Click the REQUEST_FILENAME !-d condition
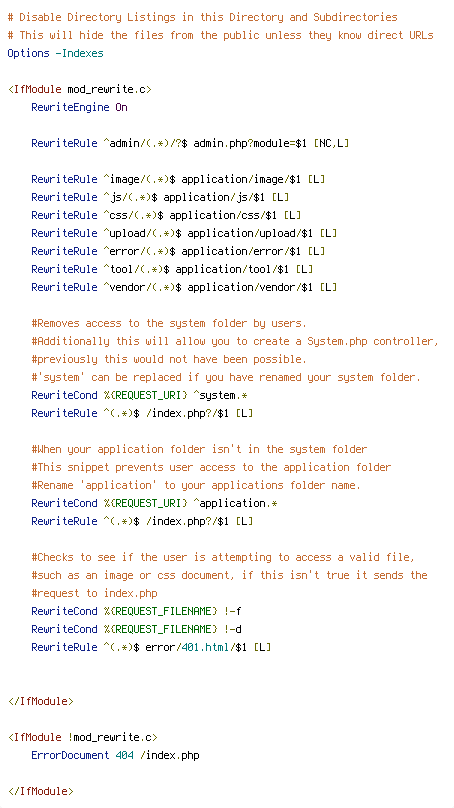This screenshot has height=808, width=454. 136,629
